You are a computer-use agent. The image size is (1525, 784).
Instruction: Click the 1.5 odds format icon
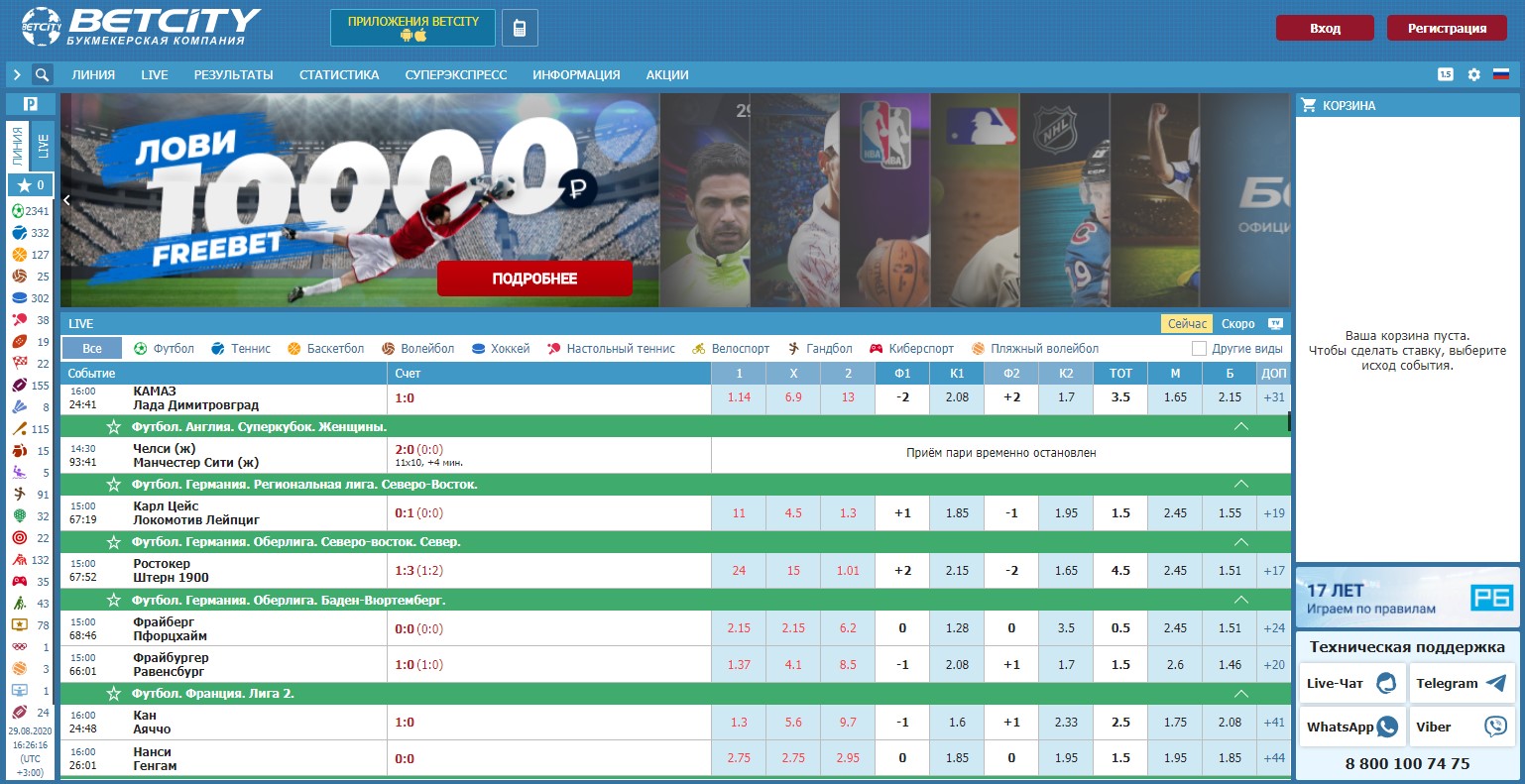pyautogui.click(x=1446, y=74)
